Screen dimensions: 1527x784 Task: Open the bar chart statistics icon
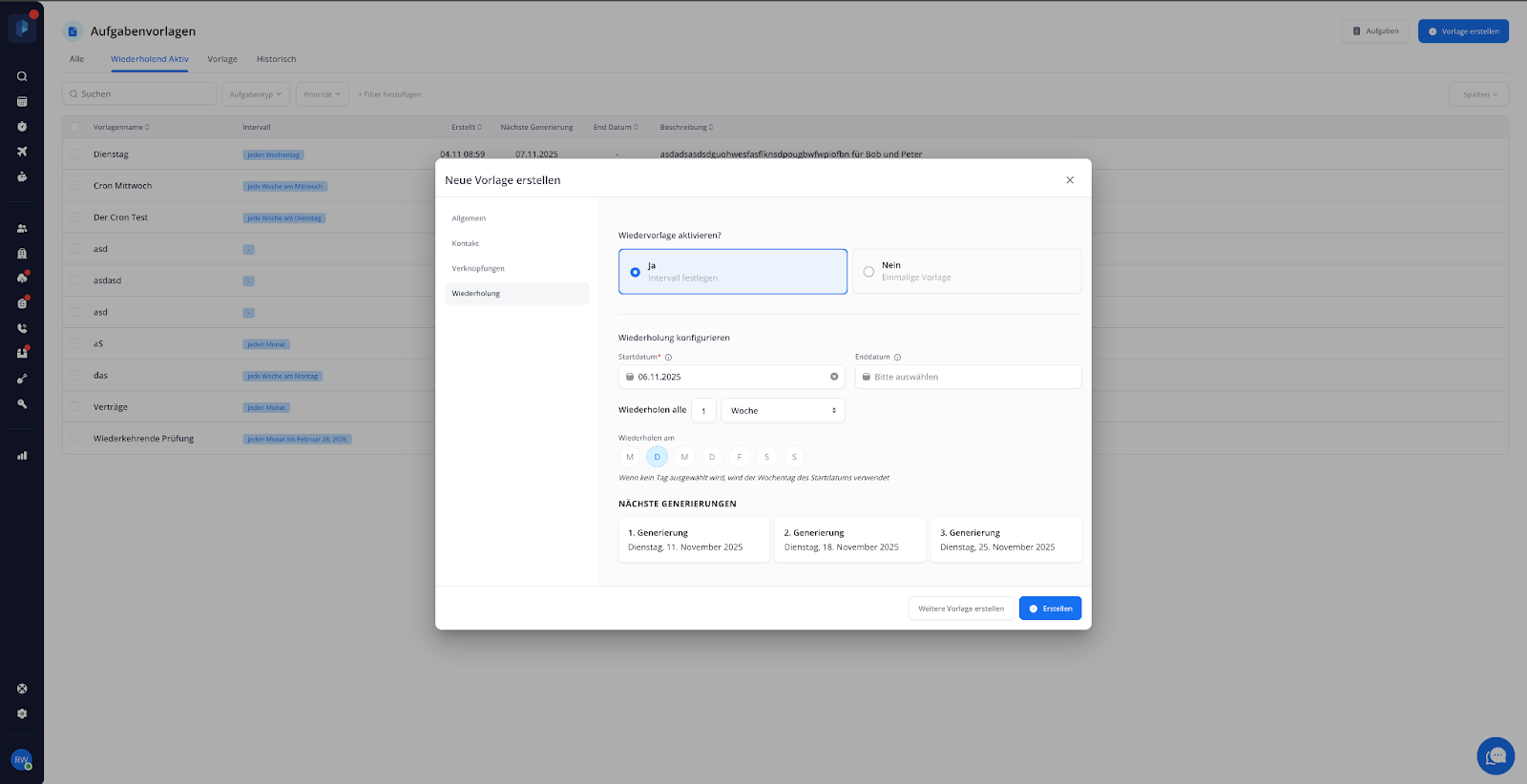click(x=22, y=456)
